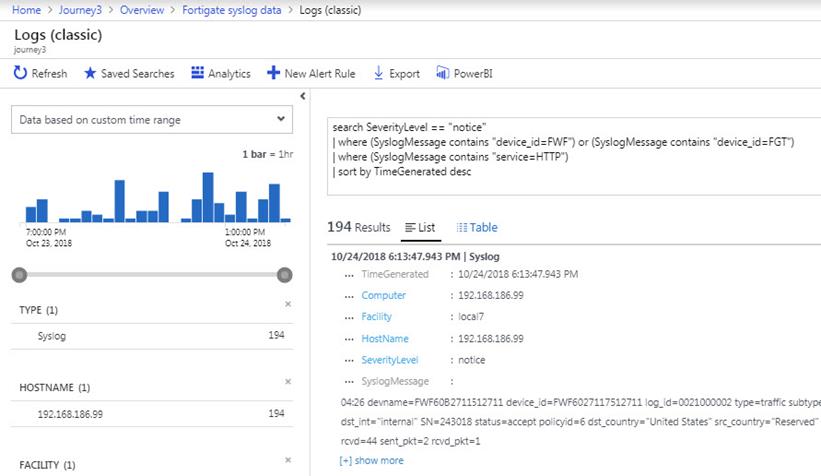Close the FACILITY filter section
The height and width of the screenshot is (476, 821).
point(288,459)
